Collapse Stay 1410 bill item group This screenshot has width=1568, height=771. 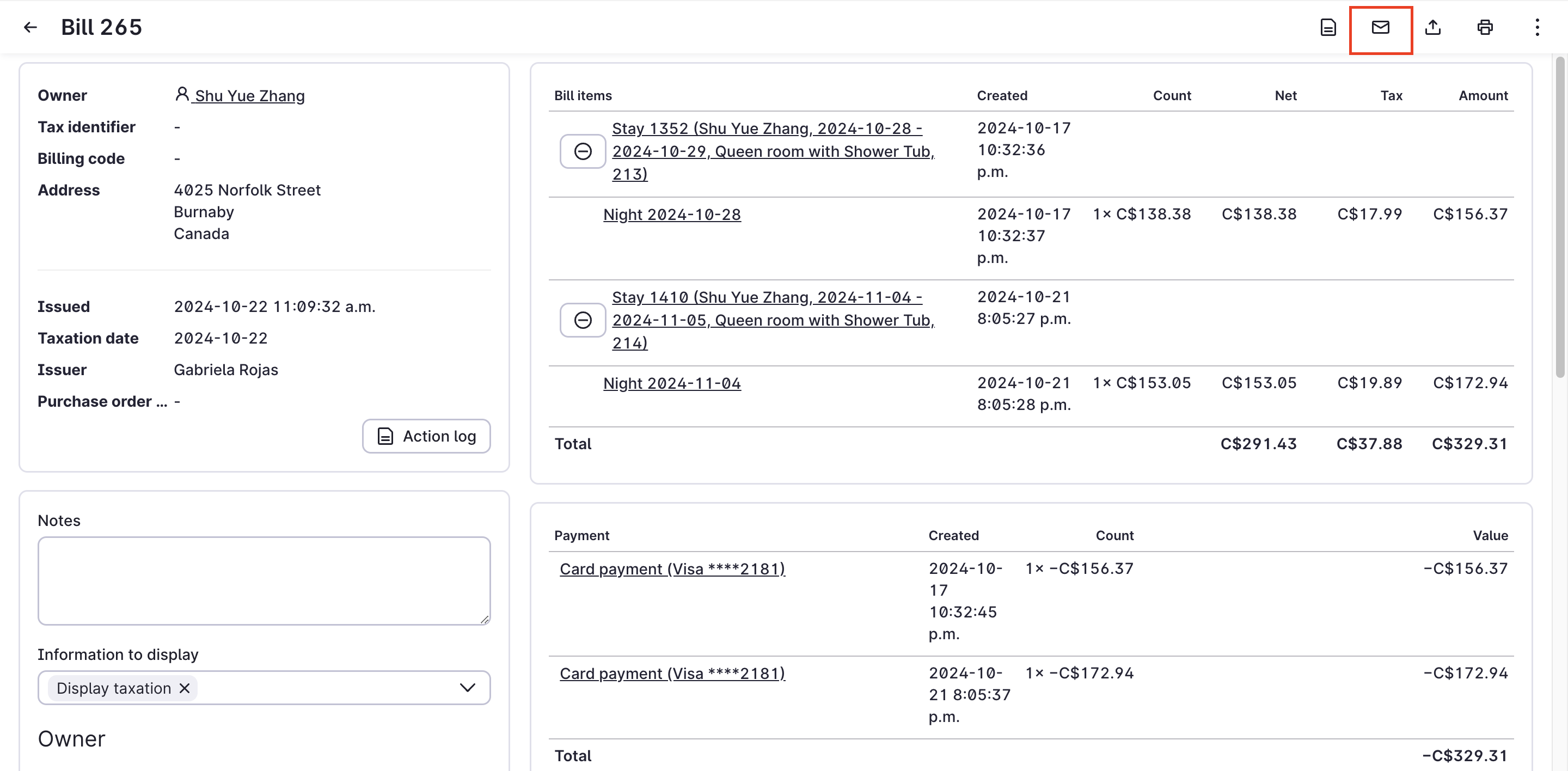583,320
